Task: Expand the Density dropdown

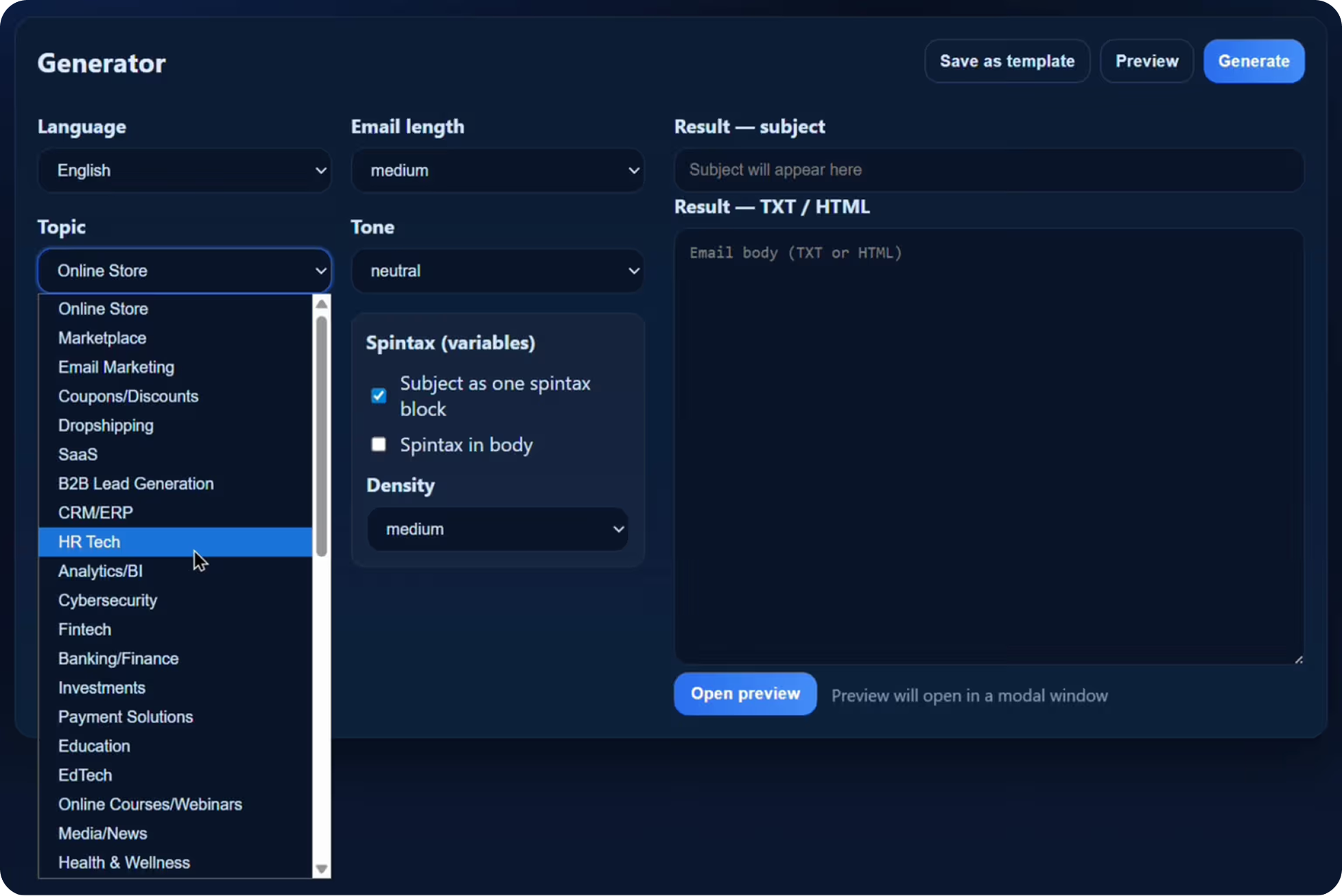Action: pyautogui.click(x=497, y=529)
